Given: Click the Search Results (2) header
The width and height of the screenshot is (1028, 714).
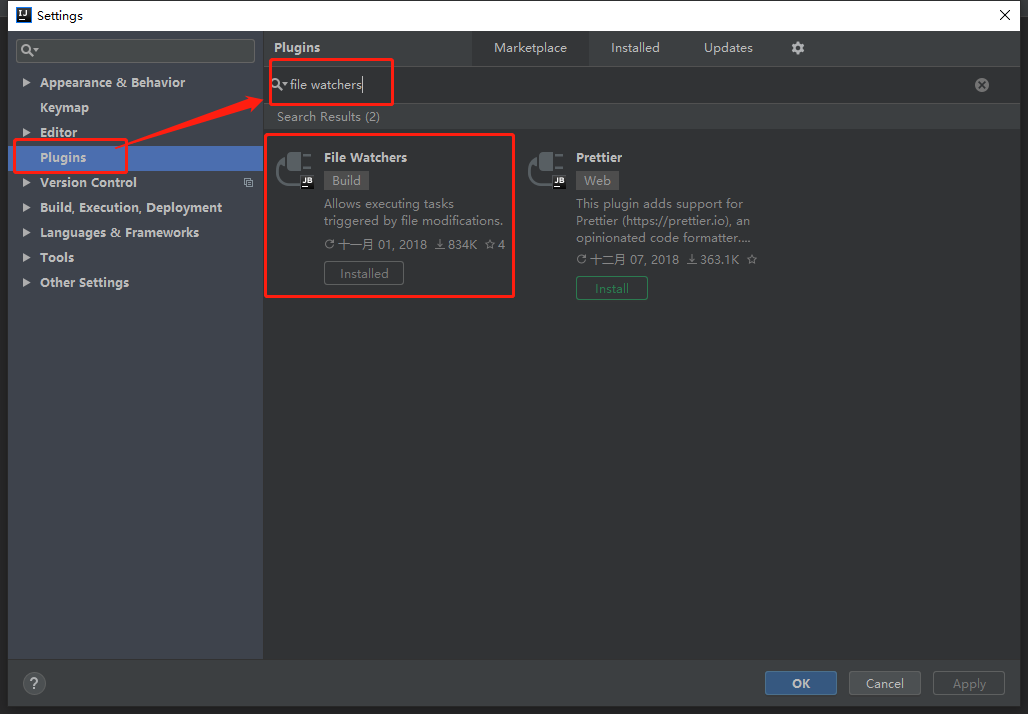Looking at the screenshot, I should (x=328, y=117).
